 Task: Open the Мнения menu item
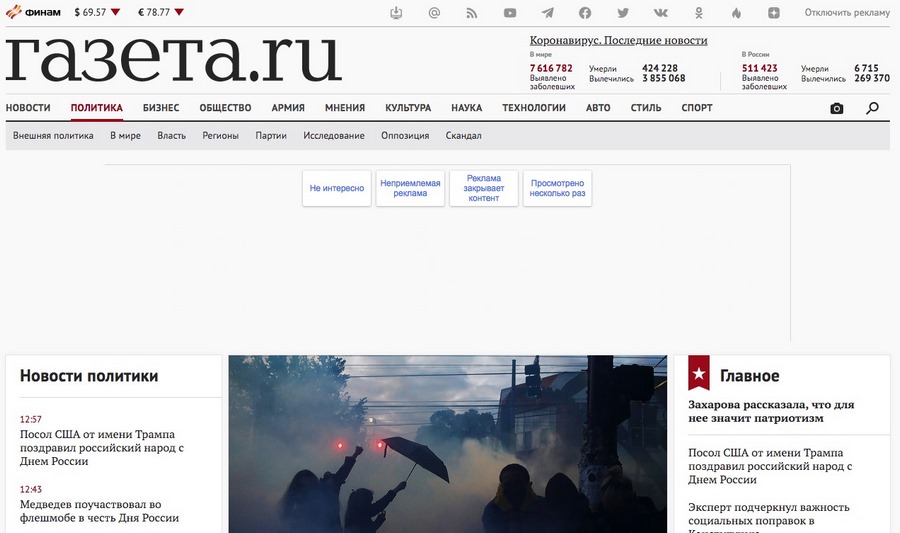click(x=345, y=108)
